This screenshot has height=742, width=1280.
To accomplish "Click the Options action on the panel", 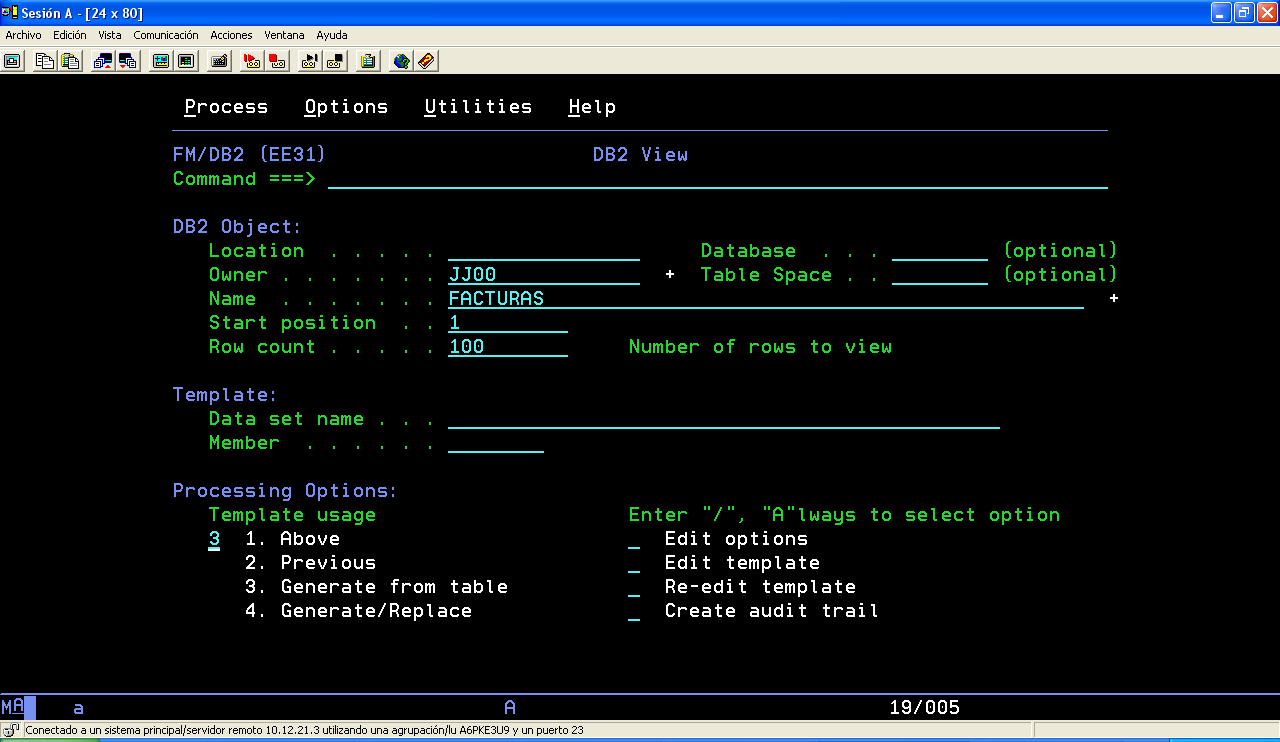I will 346,107.
